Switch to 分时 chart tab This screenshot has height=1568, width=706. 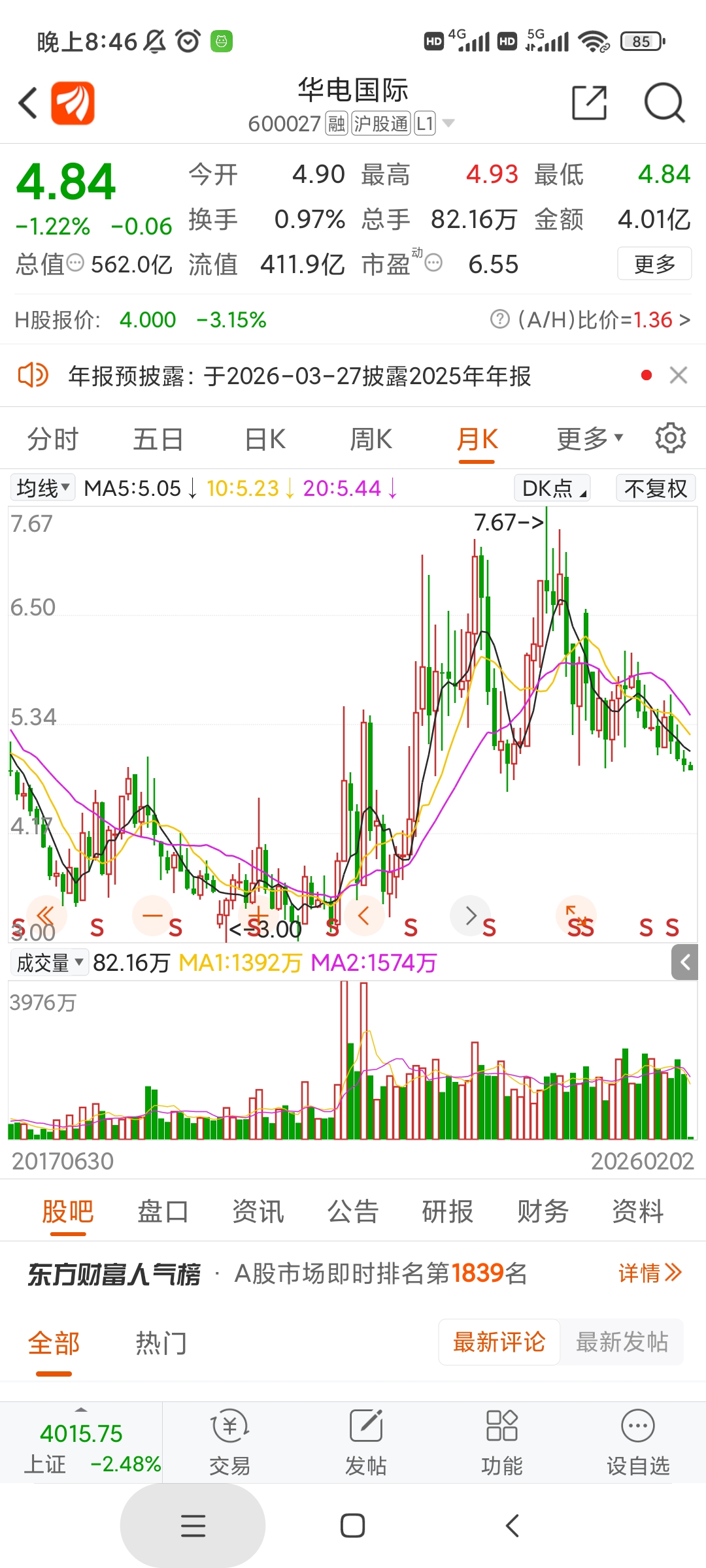point(53,439)
